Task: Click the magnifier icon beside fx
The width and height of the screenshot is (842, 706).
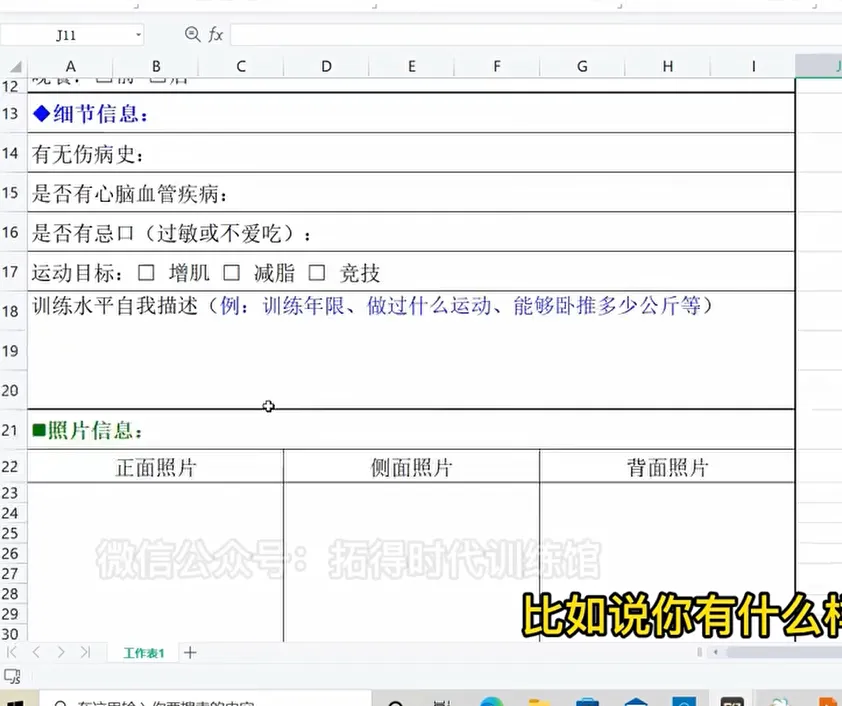Action: (192, 35)
